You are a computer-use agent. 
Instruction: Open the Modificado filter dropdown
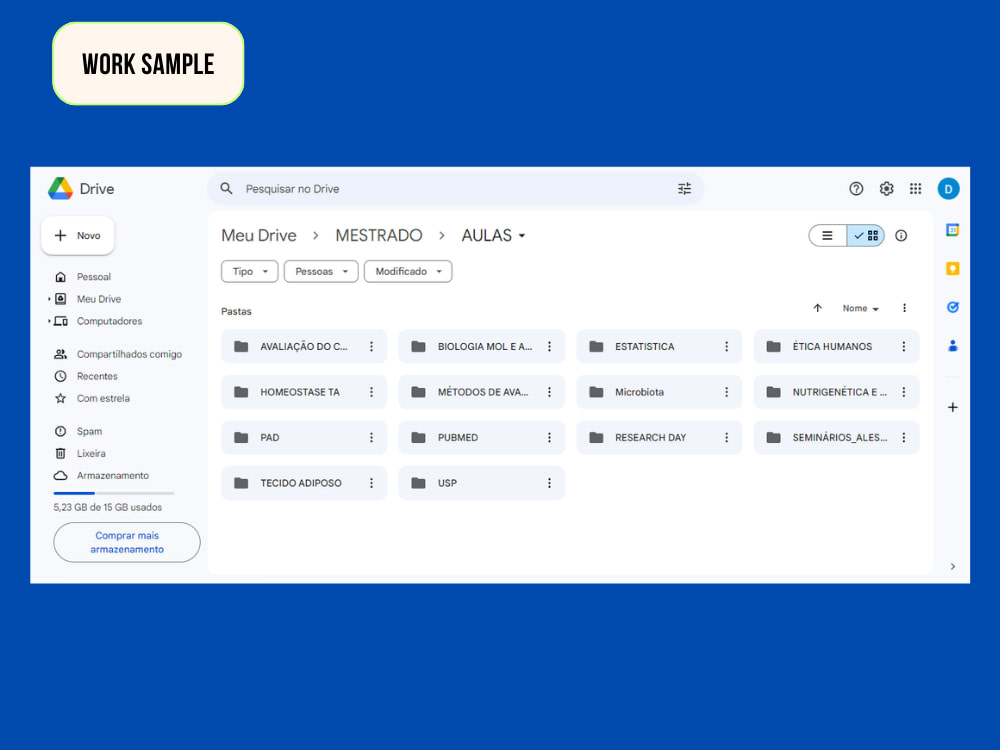[x=408, y=272]
